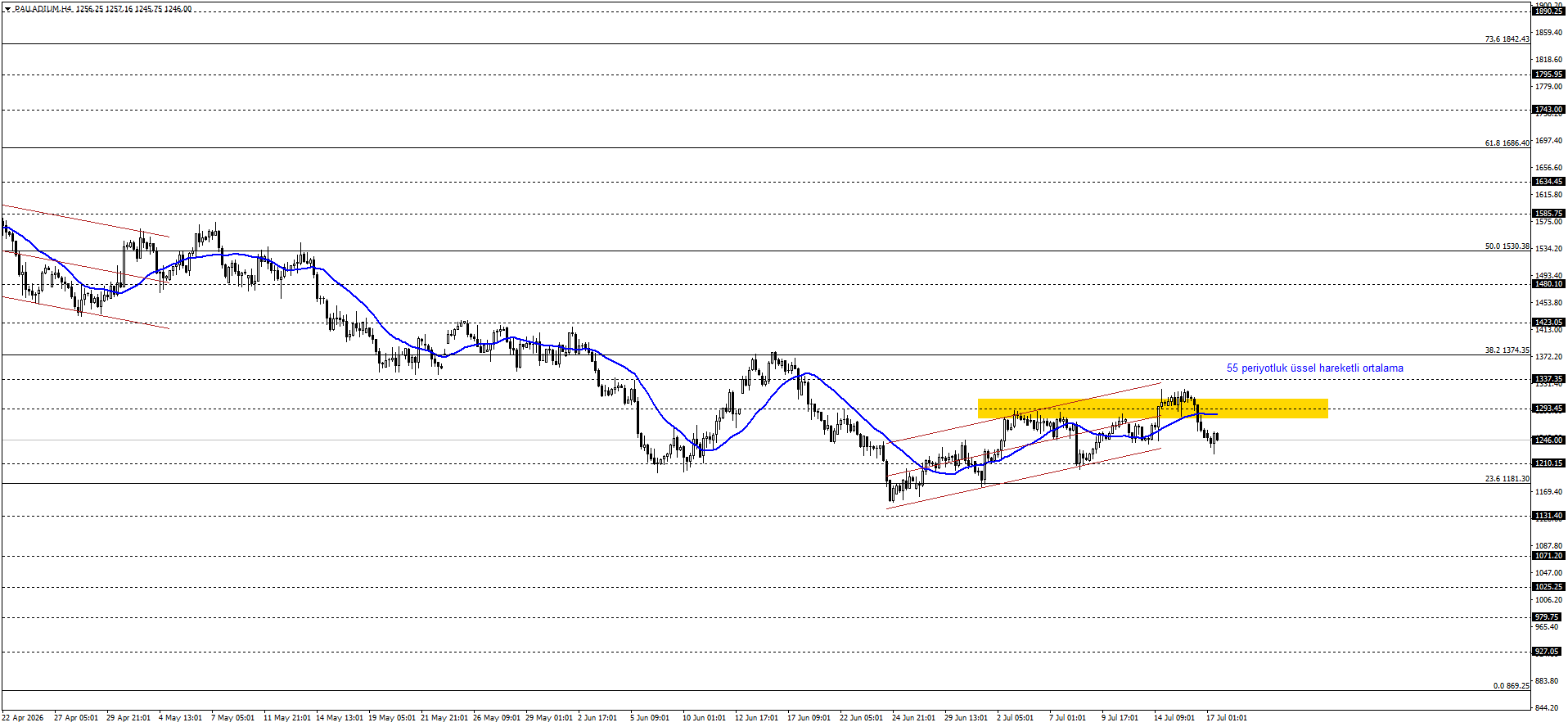Click the 22 Apr 2026 date label
Screen dimensions: 1568x727
(x=23, y=718)
